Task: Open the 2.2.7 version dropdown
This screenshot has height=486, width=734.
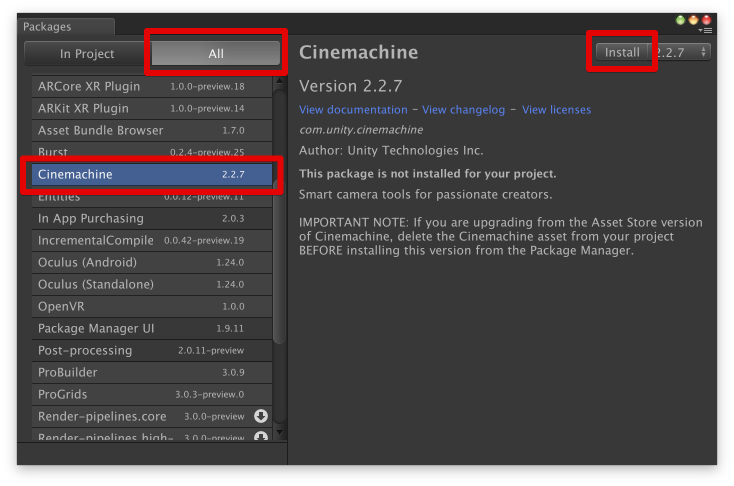Action: click(x=681, y=52)
